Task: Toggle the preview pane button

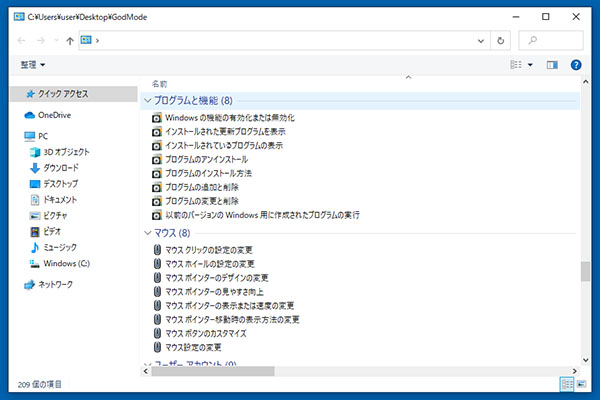Action: 552,65
